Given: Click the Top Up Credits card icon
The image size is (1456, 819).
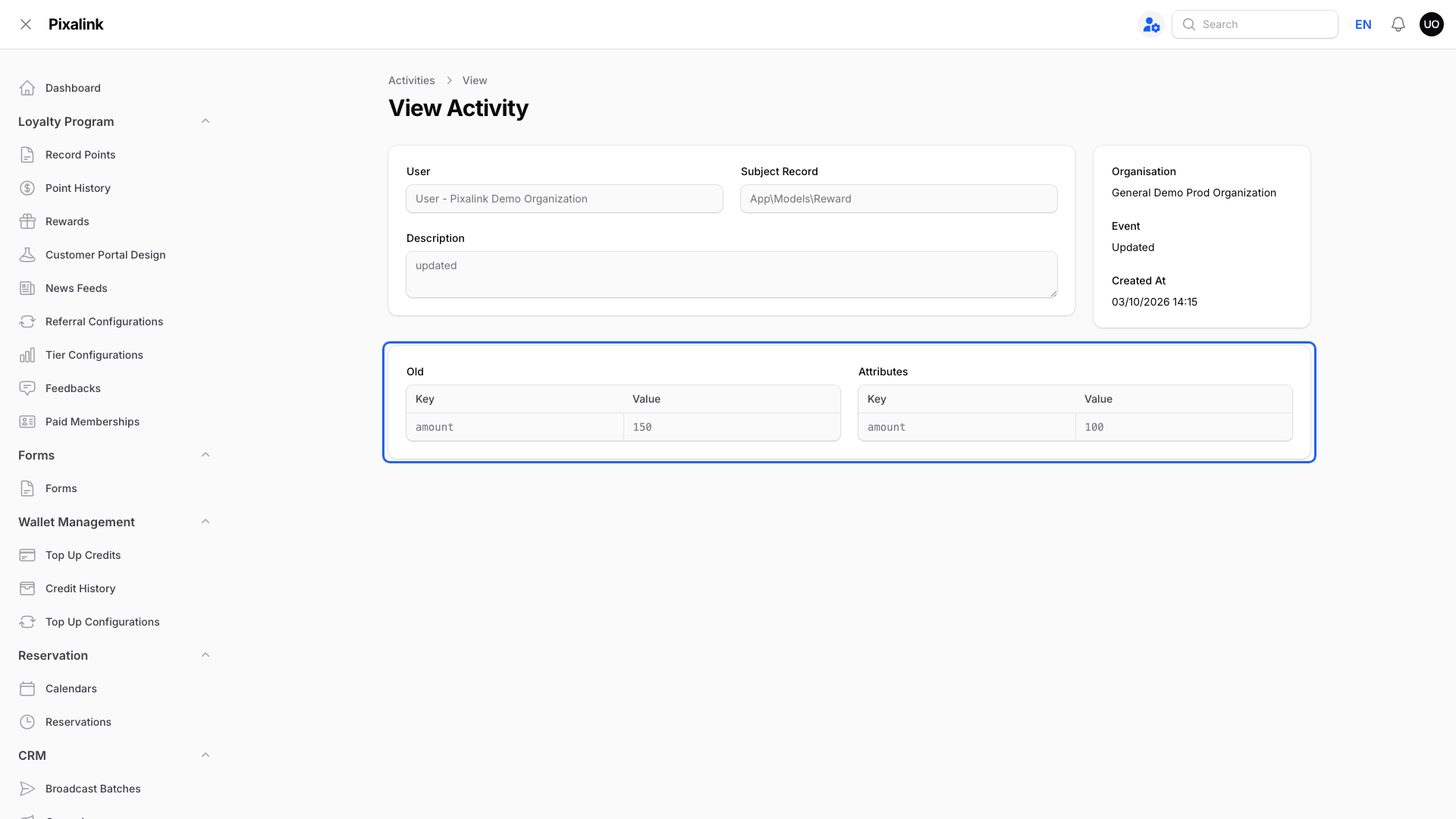Looking at the screenshot, I should [27, 555].
